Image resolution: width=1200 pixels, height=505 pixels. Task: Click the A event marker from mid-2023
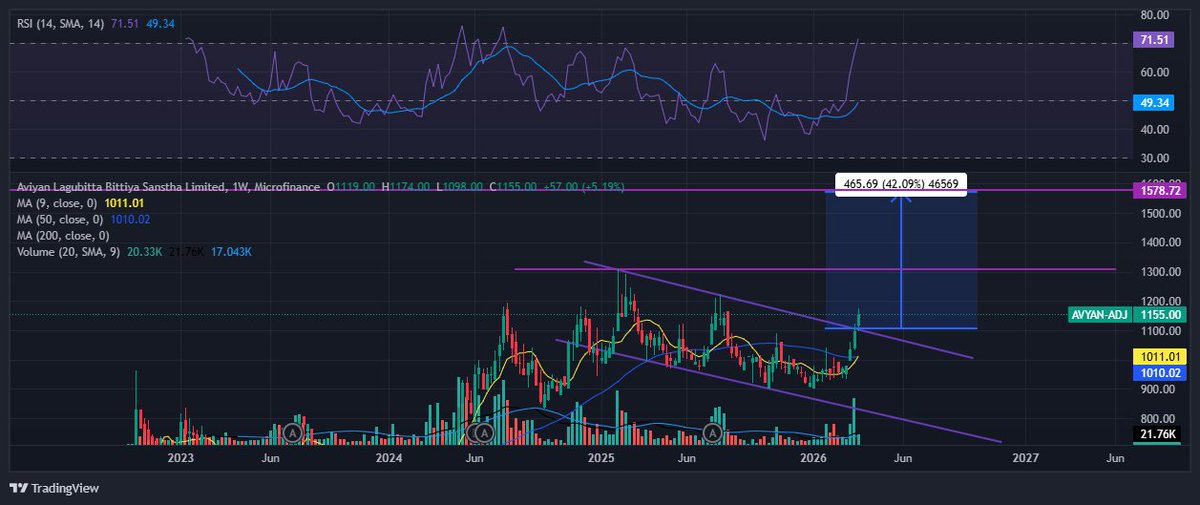tap(292, 433)
